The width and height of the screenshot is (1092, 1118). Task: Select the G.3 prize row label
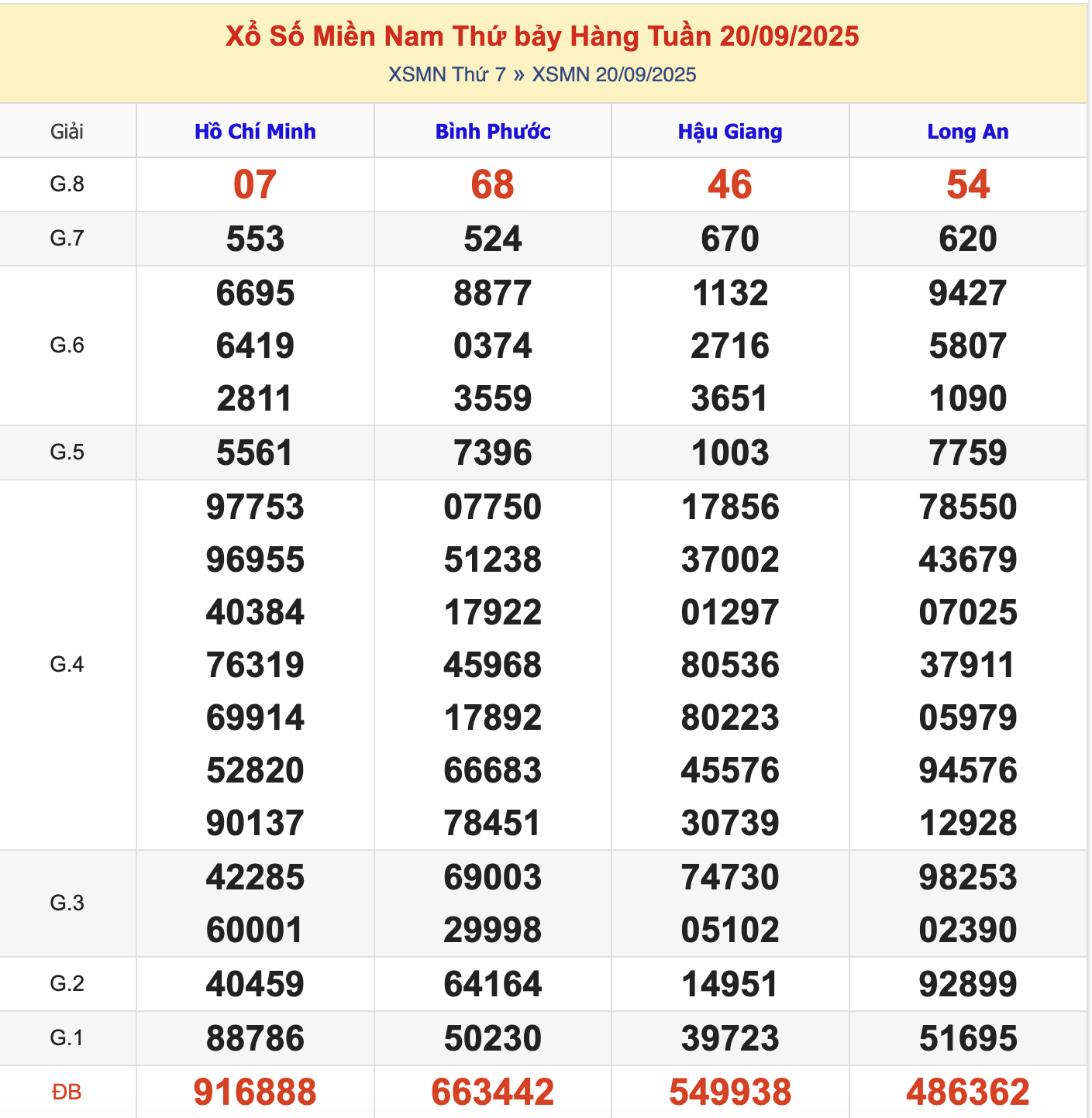pyautogui.click(x=67, y=903)
